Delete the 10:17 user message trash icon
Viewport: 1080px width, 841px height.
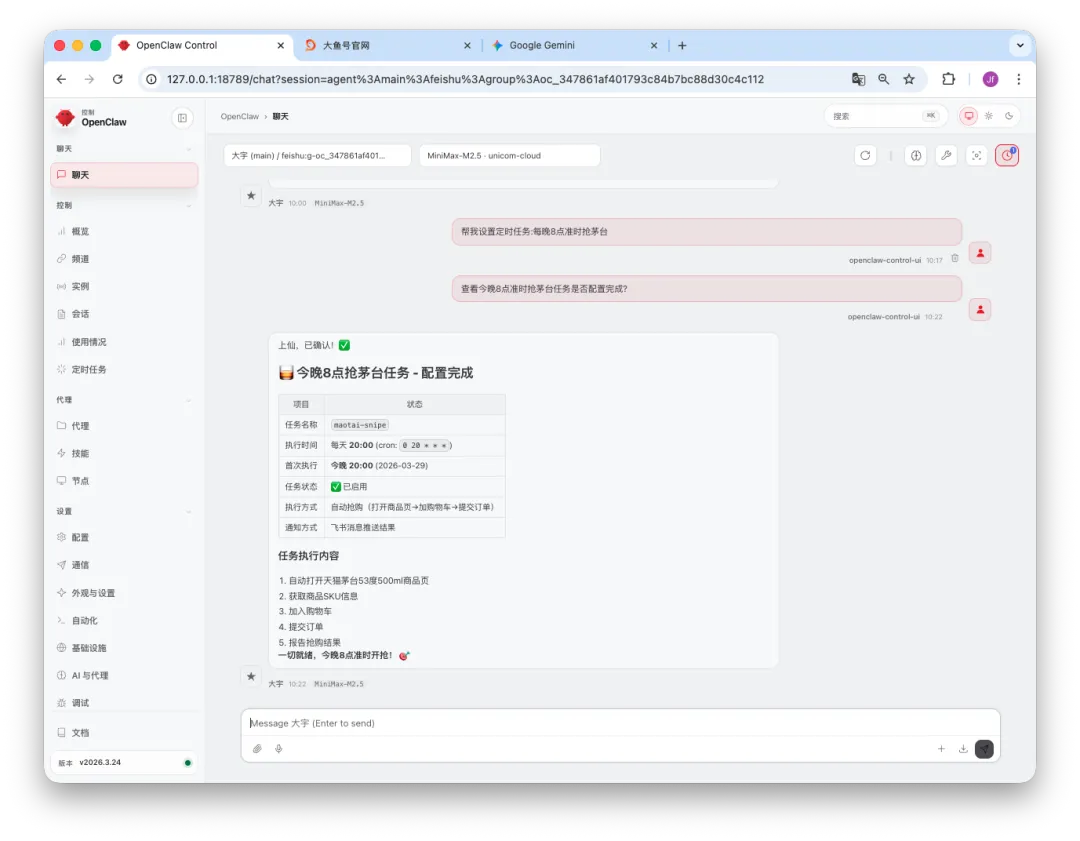tap(955, 259)
